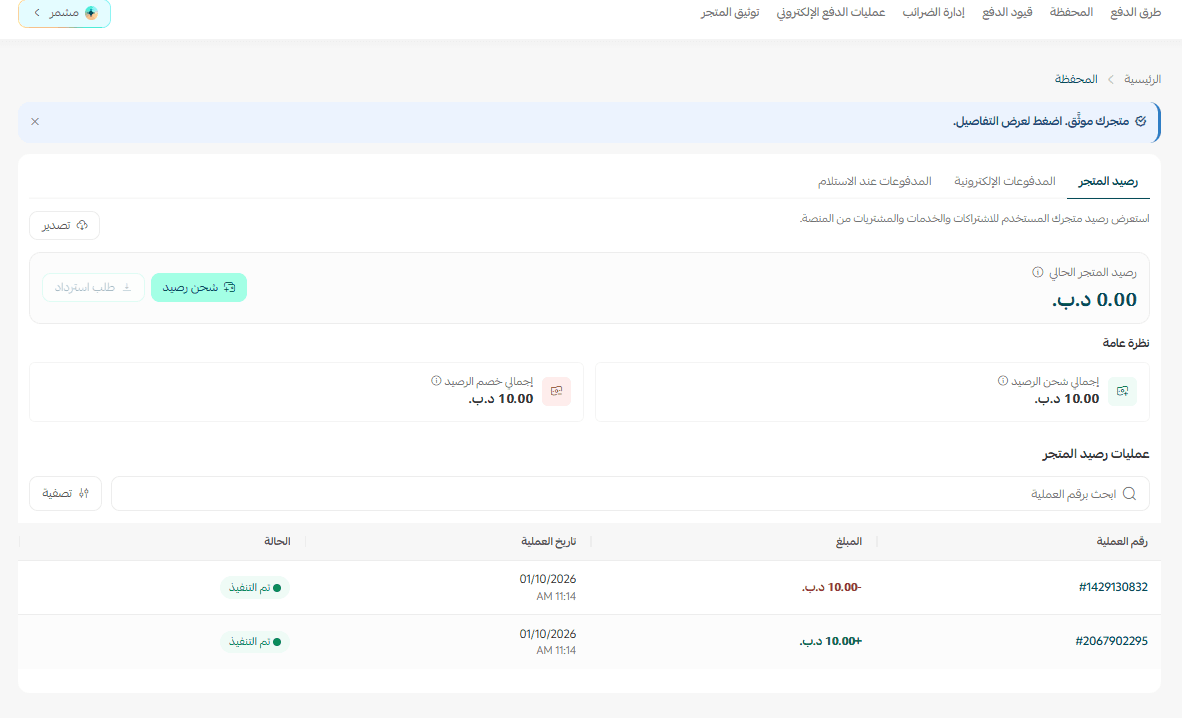
Task: Click تم التنفيذ status of #1429130832
Action: pyautogui.click(x=255, y=588)
